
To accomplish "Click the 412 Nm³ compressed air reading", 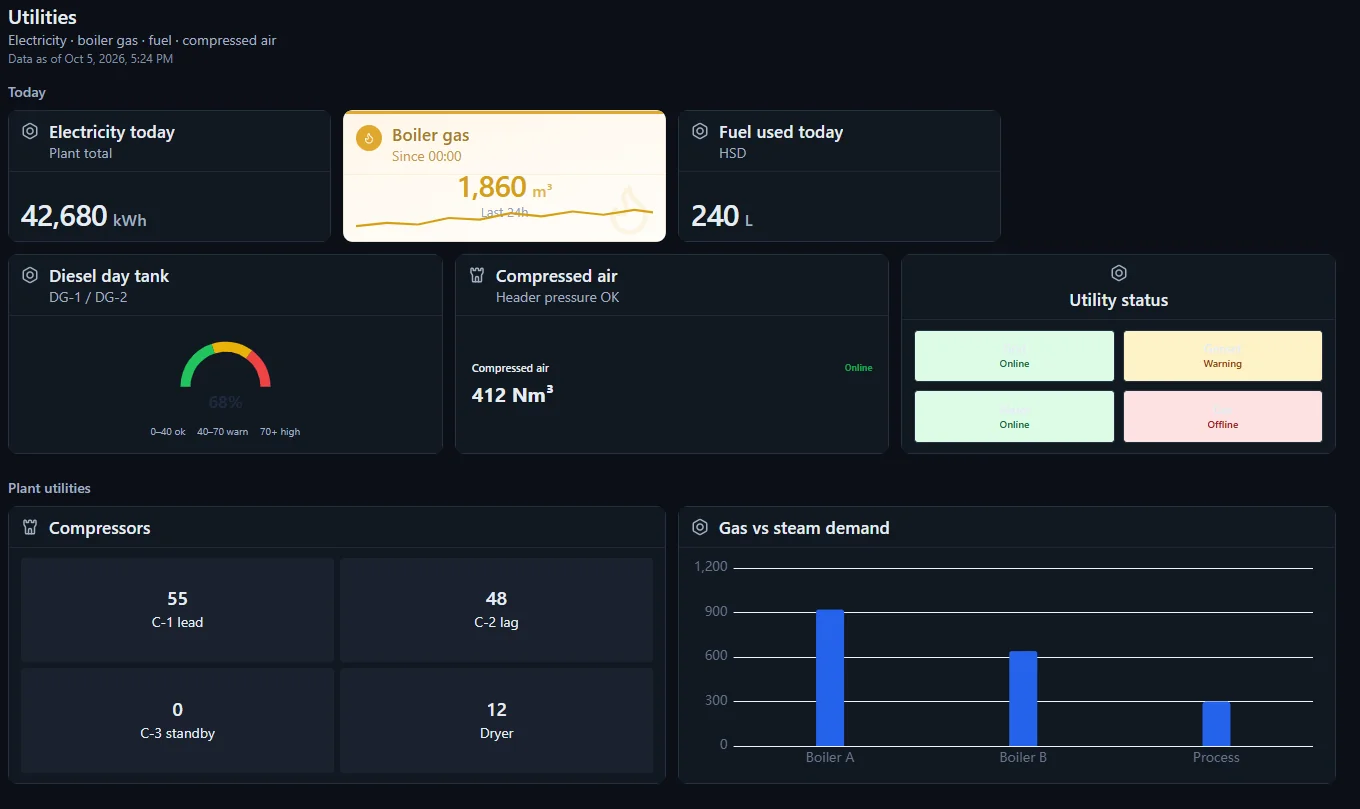I will (x=512, y=395).
